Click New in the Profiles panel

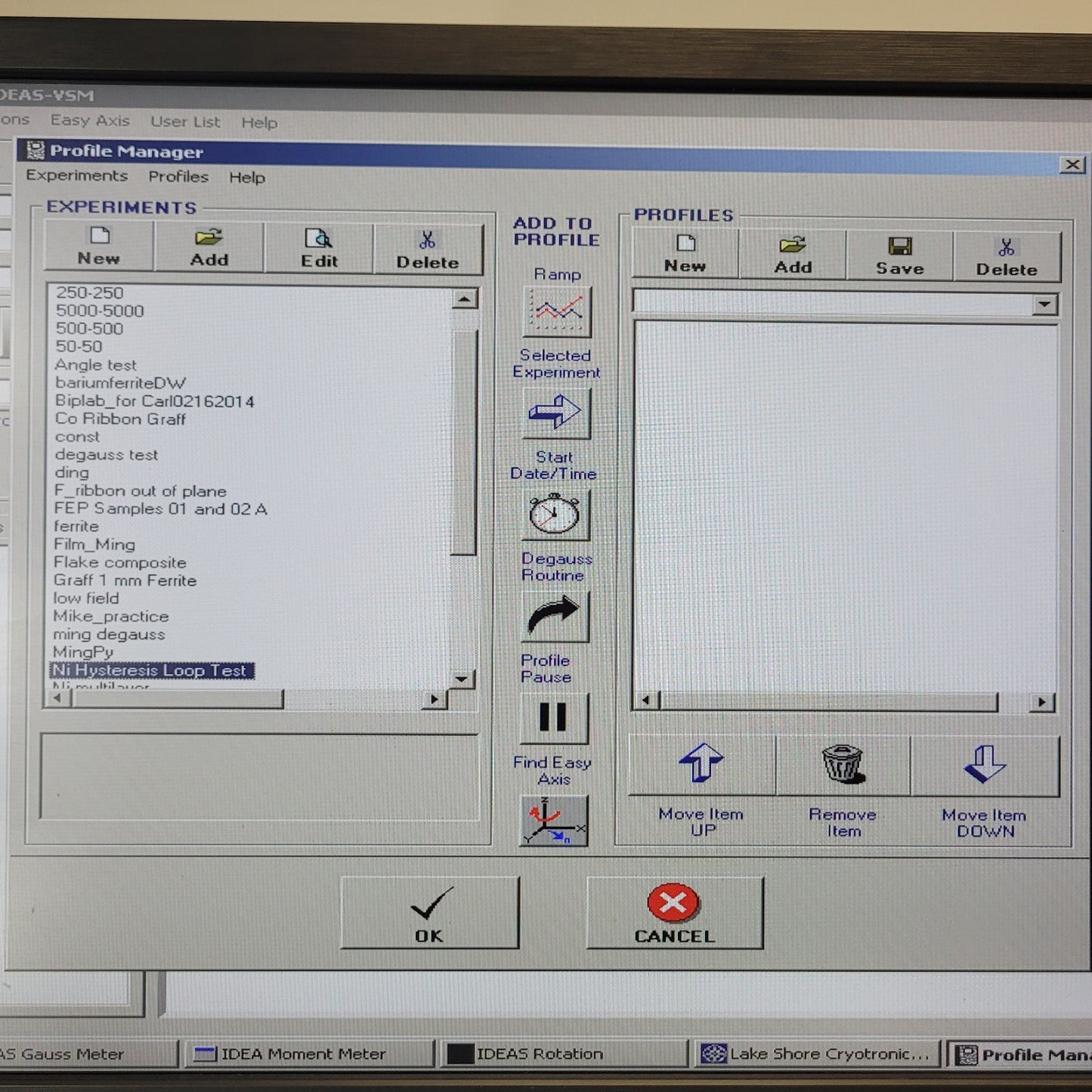pos(685,254)
